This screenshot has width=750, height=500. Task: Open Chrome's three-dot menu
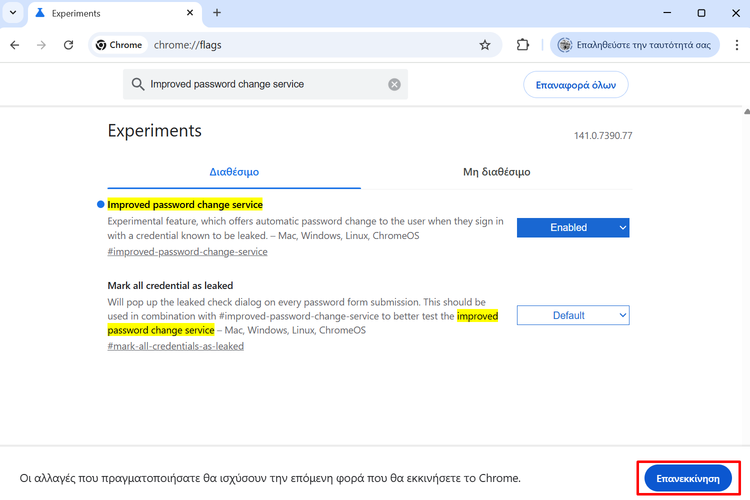(737, 45)
